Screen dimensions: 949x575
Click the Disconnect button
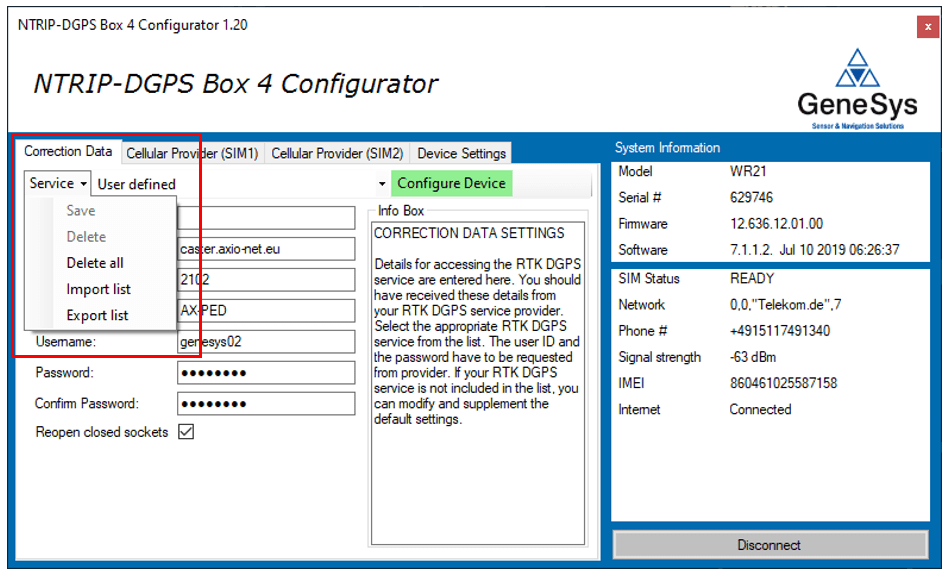click(x=770, y=545)
